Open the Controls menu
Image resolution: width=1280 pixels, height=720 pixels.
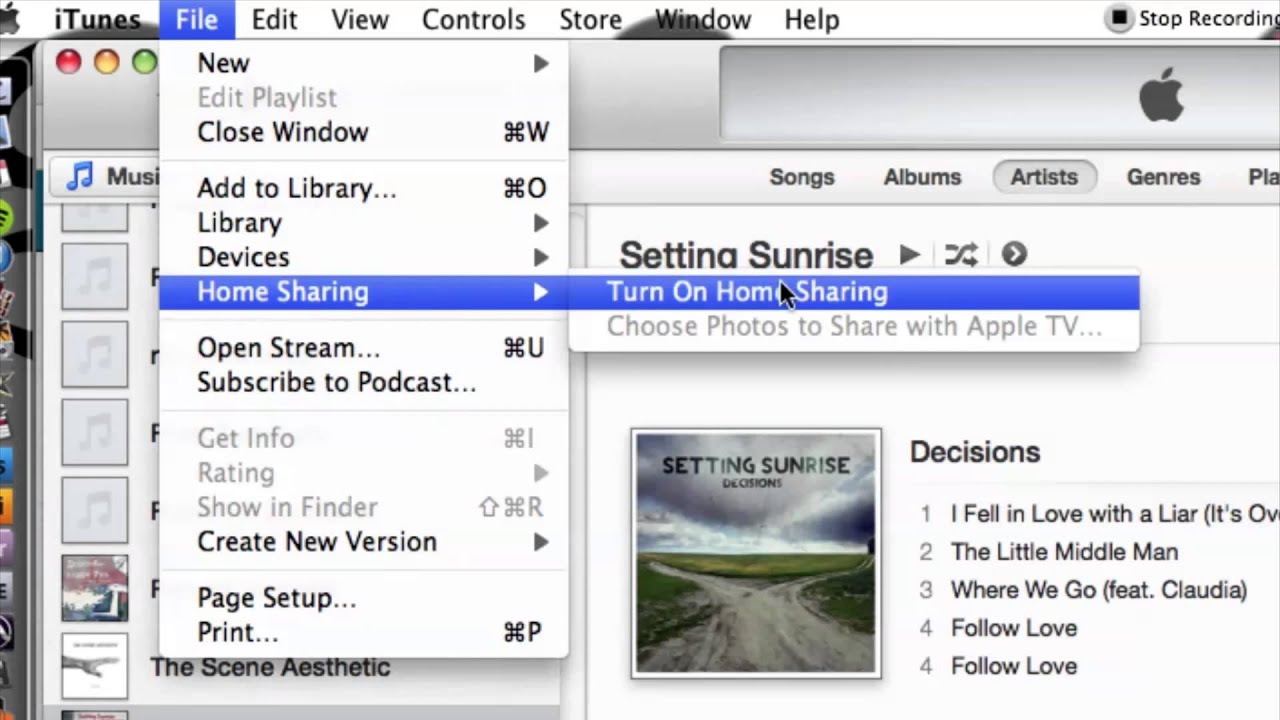pos(473,20)
